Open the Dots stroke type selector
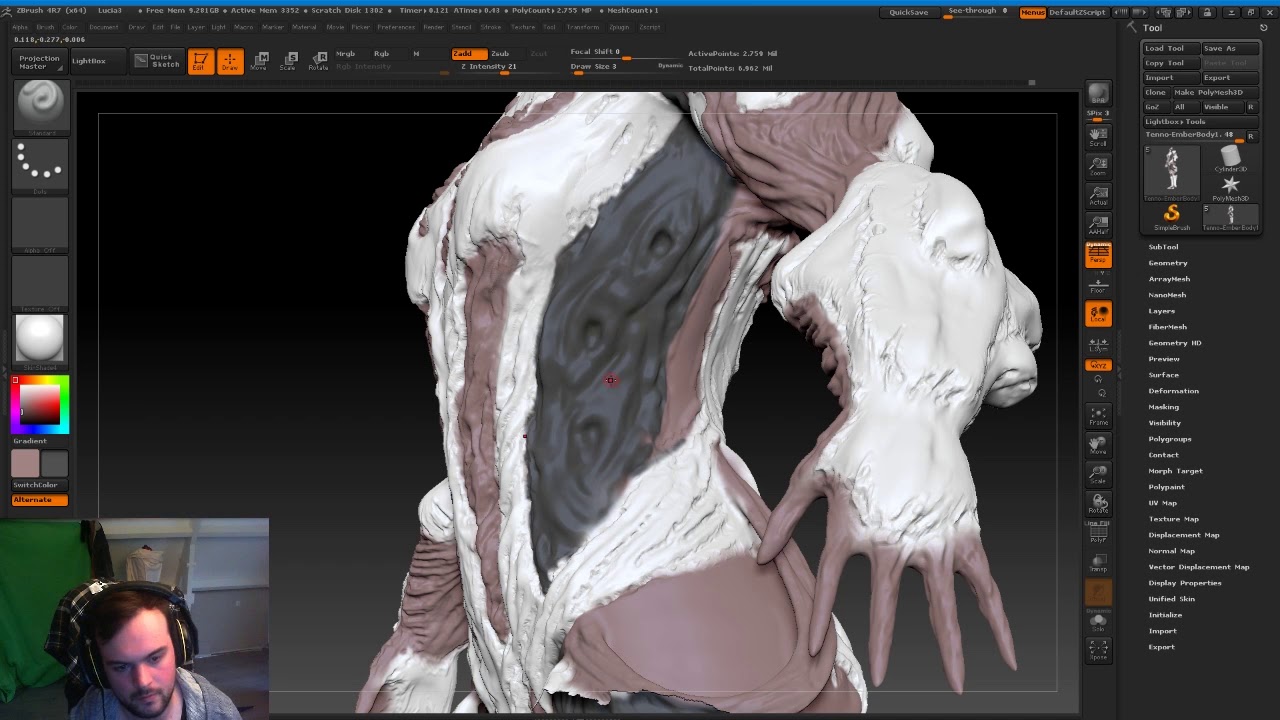This screenshot has height=720, width=1280. (41, 165)
